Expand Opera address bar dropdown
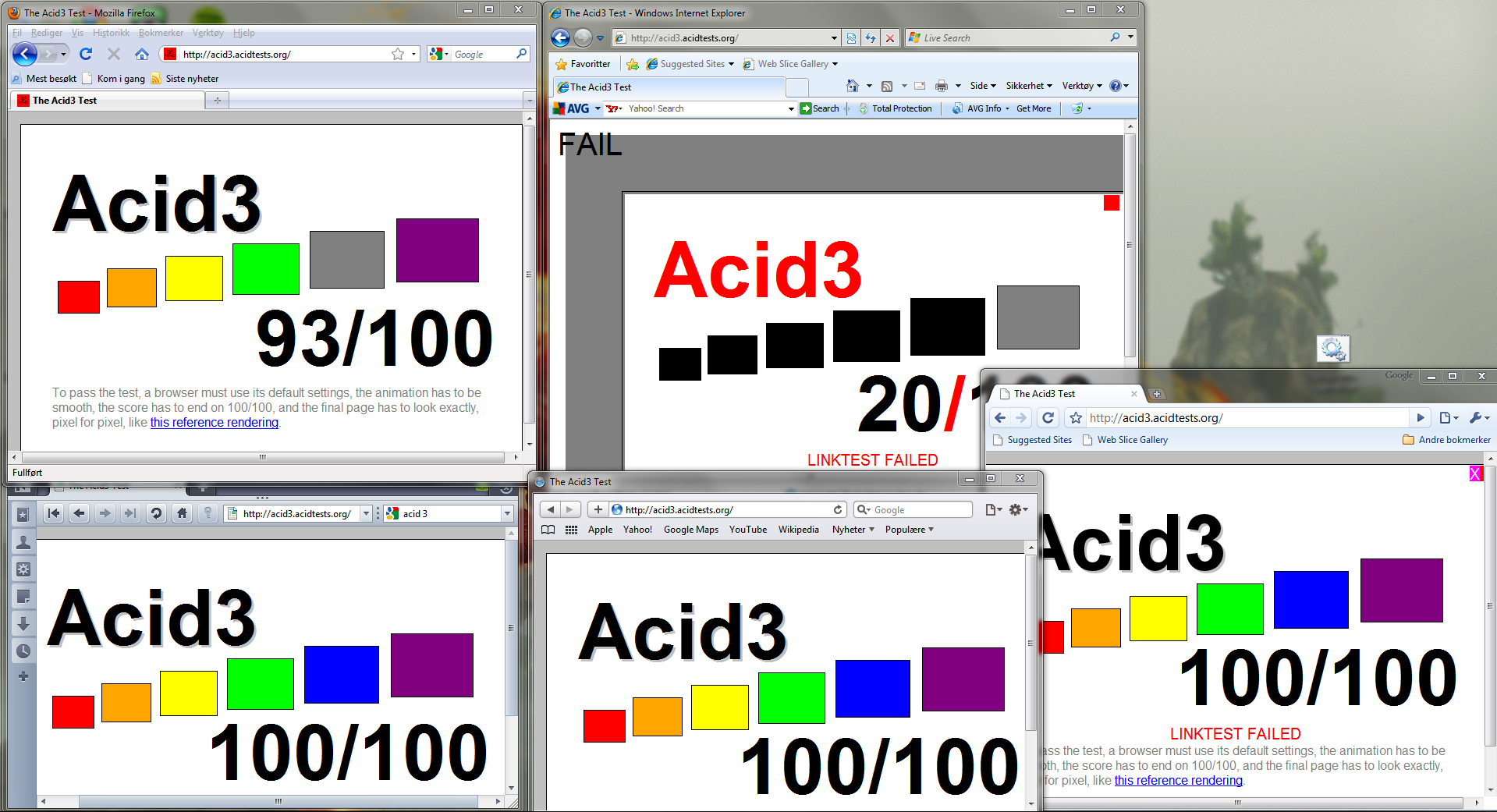This screenshot has height=812, width=1497. point(366,514)
